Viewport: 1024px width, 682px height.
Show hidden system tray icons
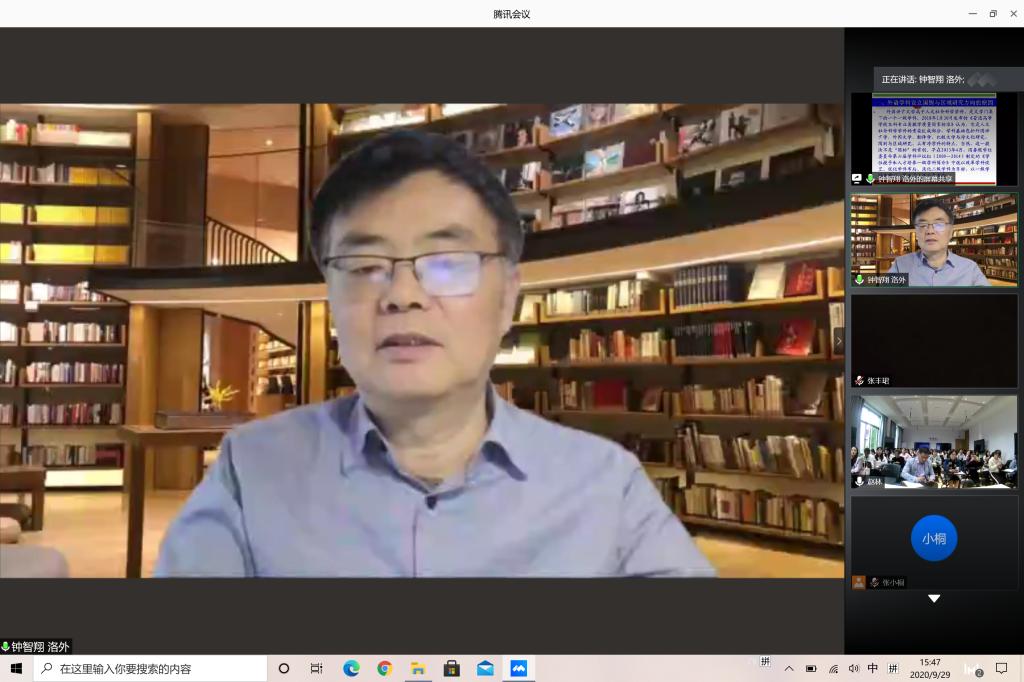(x=789, y=668)
